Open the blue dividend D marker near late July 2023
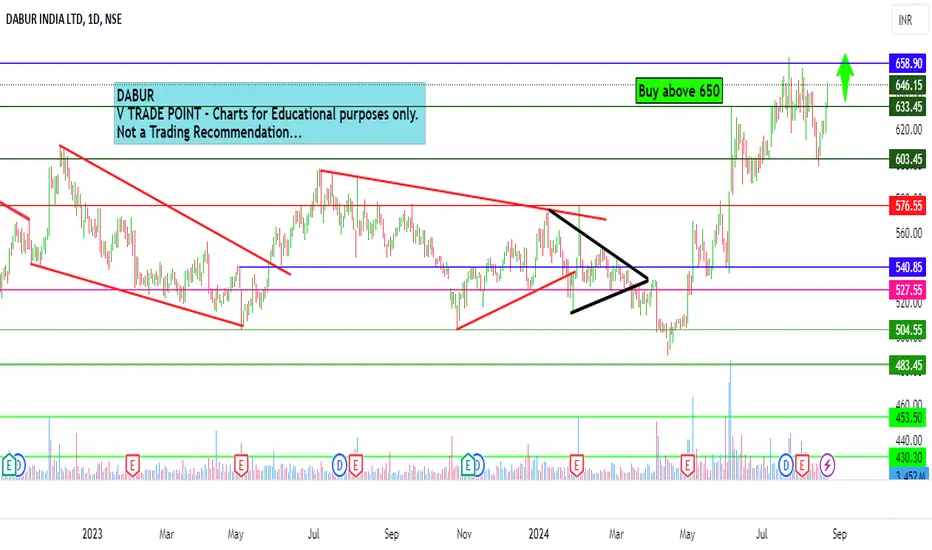This screenshot has width=932, height=550. (x=339, y=465)
